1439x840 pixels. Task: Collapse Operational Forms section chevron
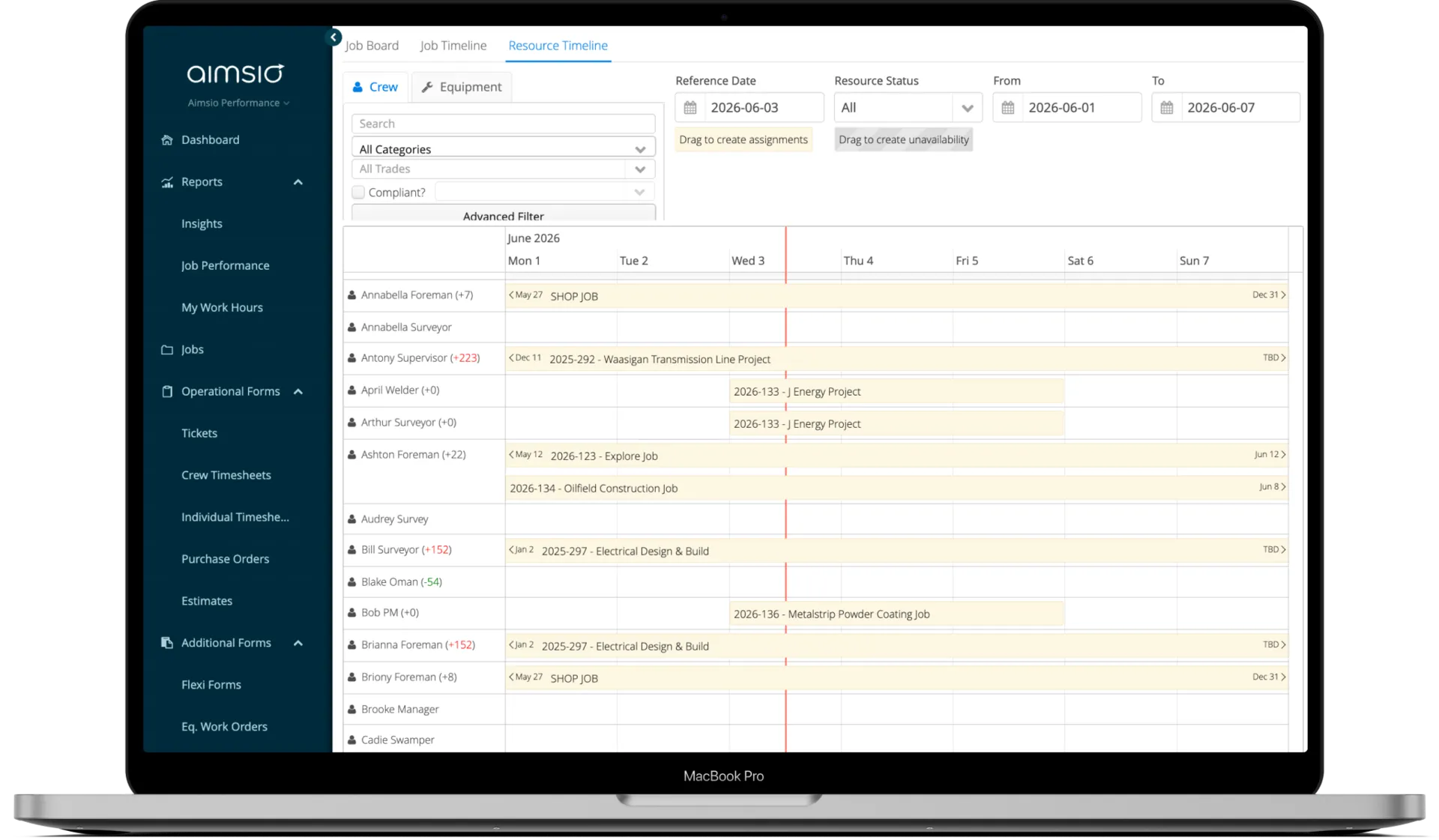[298, 391]
